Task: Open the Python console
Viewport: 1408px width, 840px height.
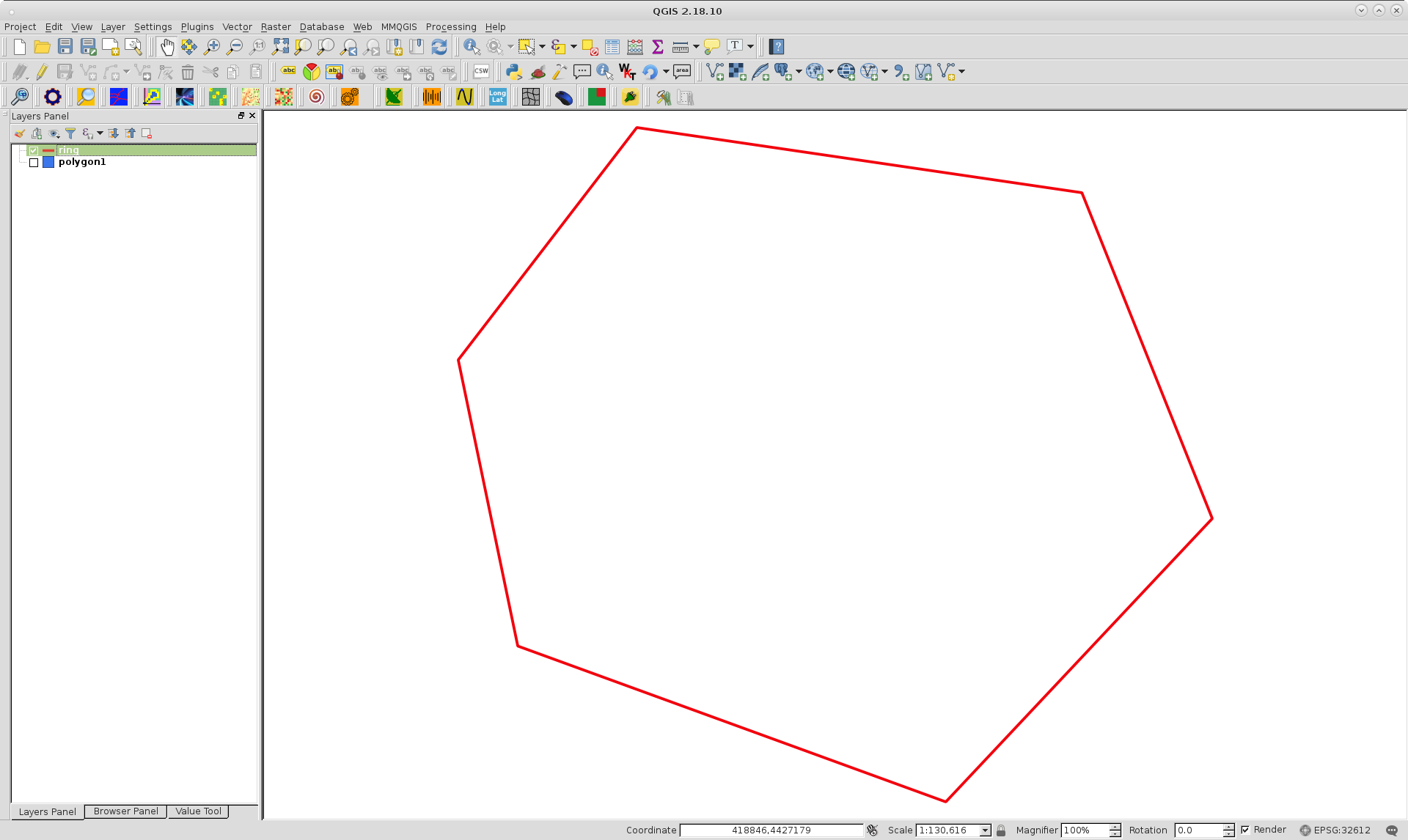Action: coord(513,72)
